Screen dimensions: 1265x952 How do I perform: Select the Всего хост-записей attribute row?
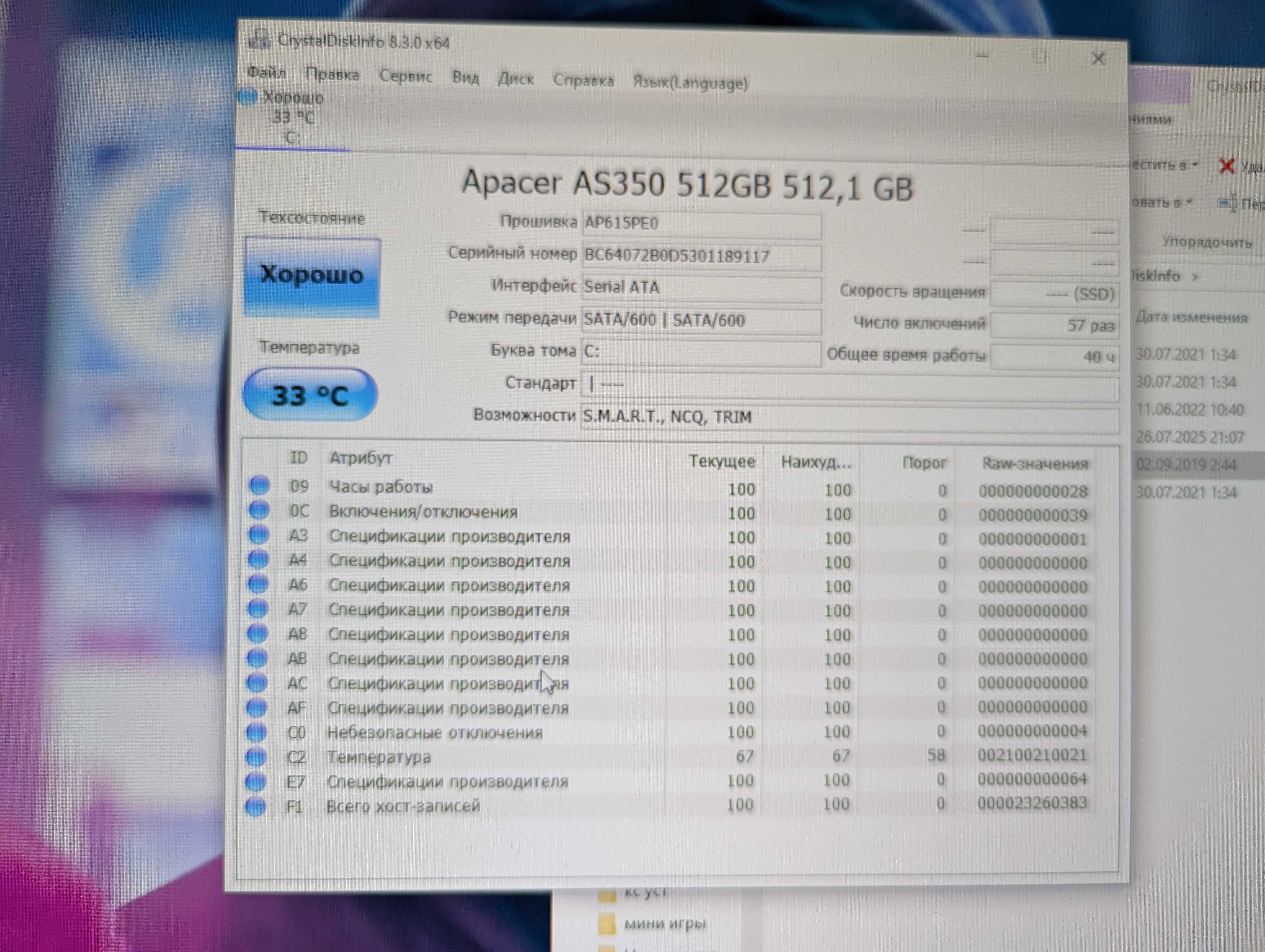click(x=670, y=805)
